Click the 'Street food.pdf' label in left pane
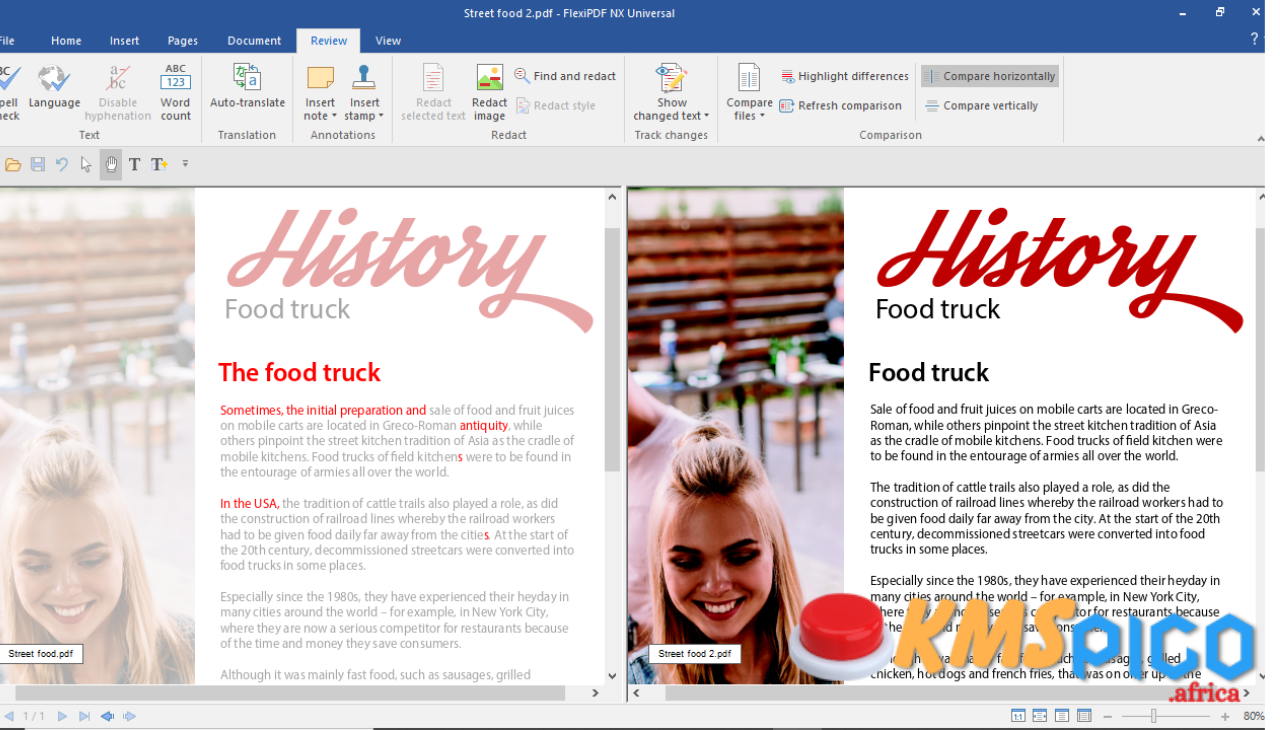The image size is (1280, 730). click(41, 653)
